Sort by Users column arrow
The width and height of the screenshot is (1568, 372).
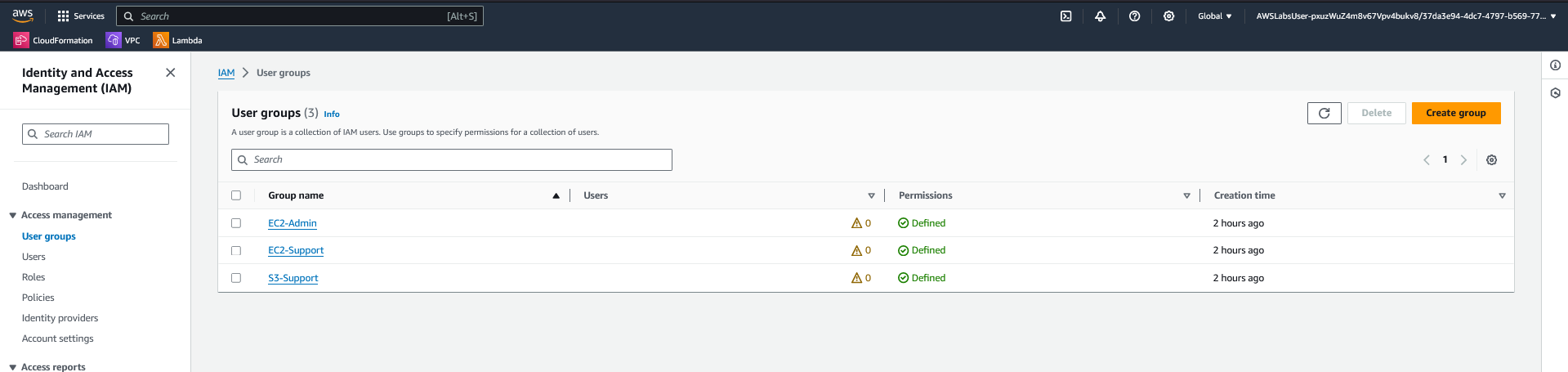pyautogui.click(x=871, y=195)
